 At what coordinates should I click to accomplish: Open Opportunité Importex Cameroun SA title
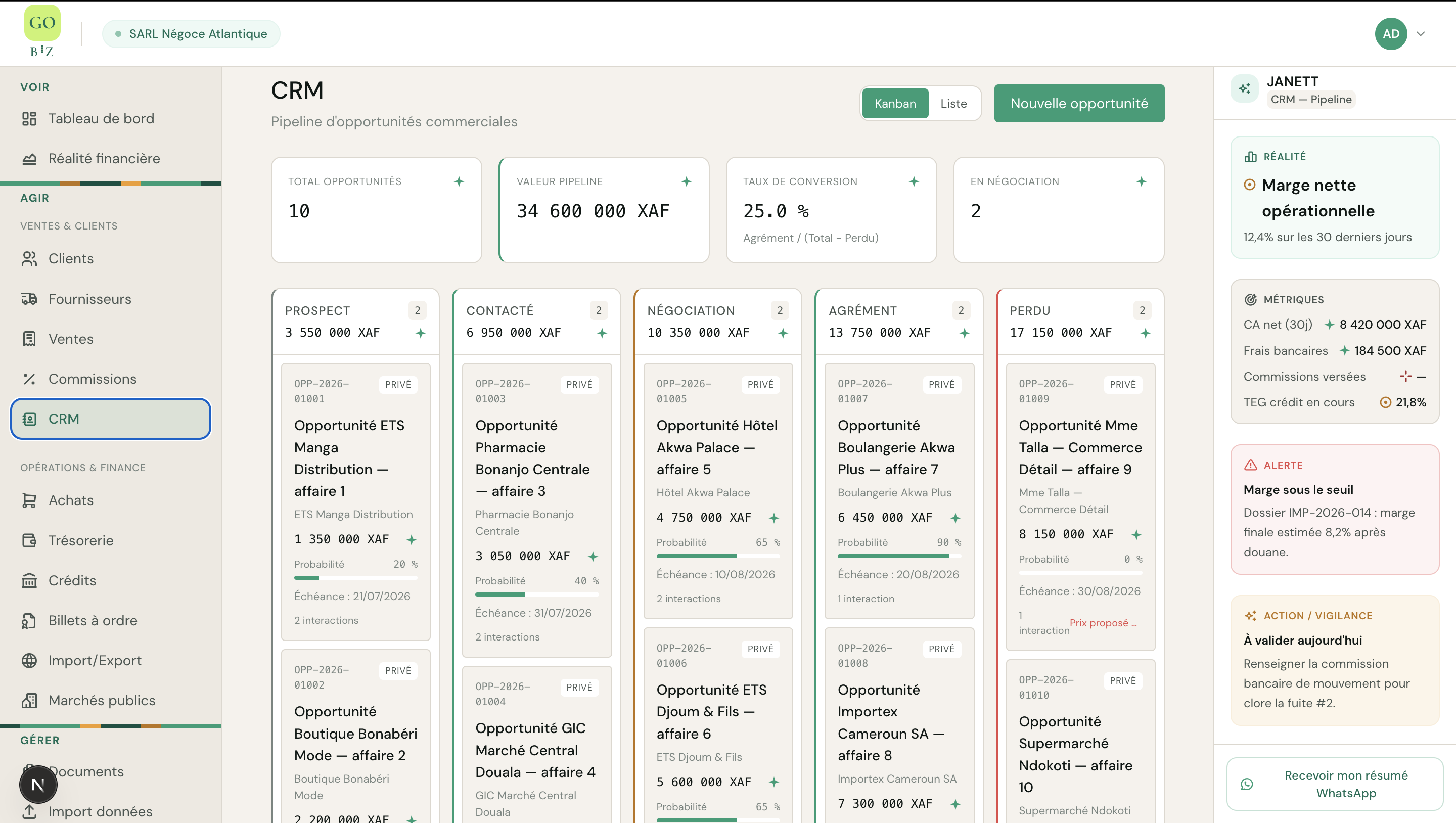pyautogui.click(x=890, y=723)
